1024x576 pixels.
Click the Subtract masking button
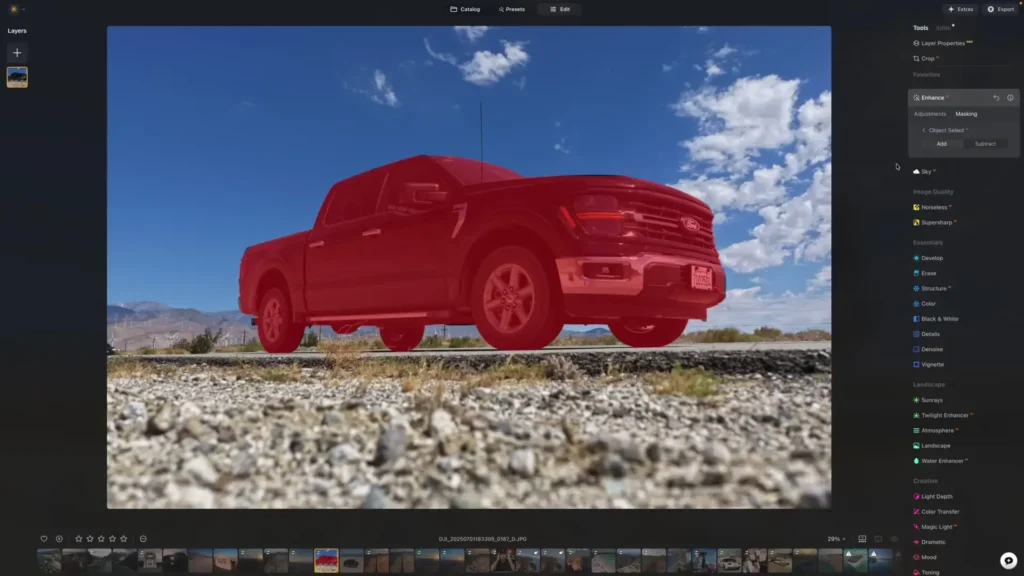984,143
